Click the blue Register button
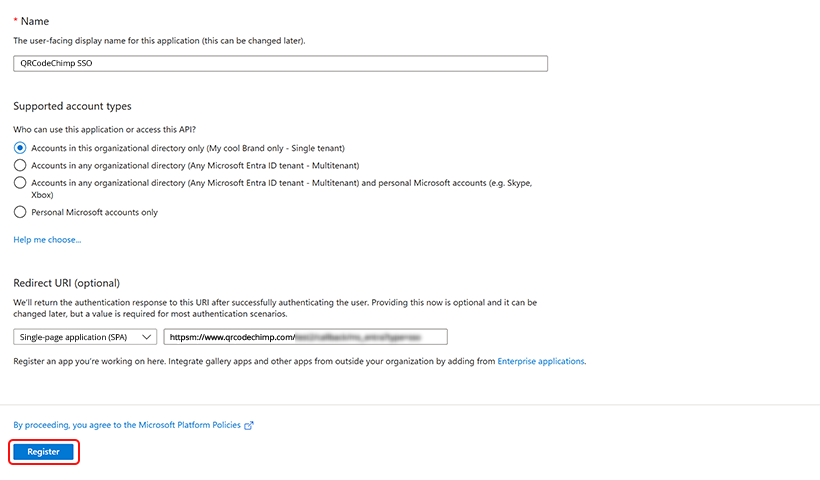This screenshot has width=820, height=480. pyautogui.click(x=43, y=452)
